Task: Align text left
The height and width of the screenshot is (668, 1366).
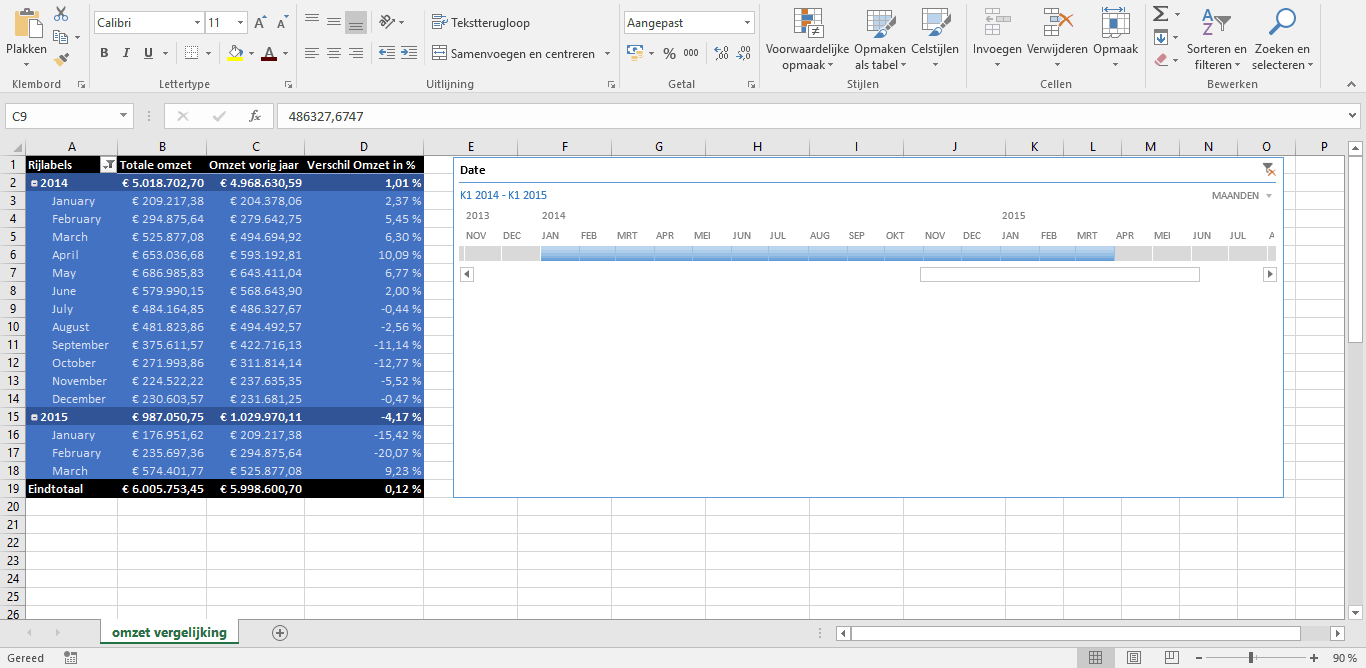Action: pos(311,53)
